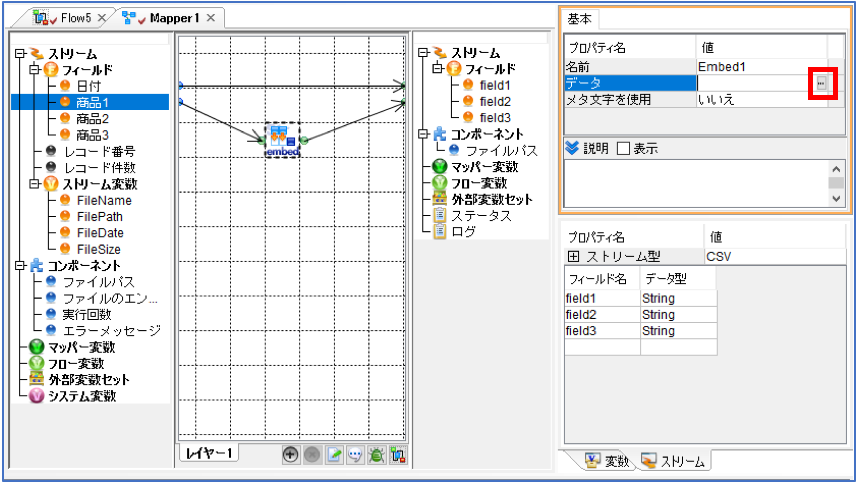
Task: Select the システム変数 node
Action: 82,396
